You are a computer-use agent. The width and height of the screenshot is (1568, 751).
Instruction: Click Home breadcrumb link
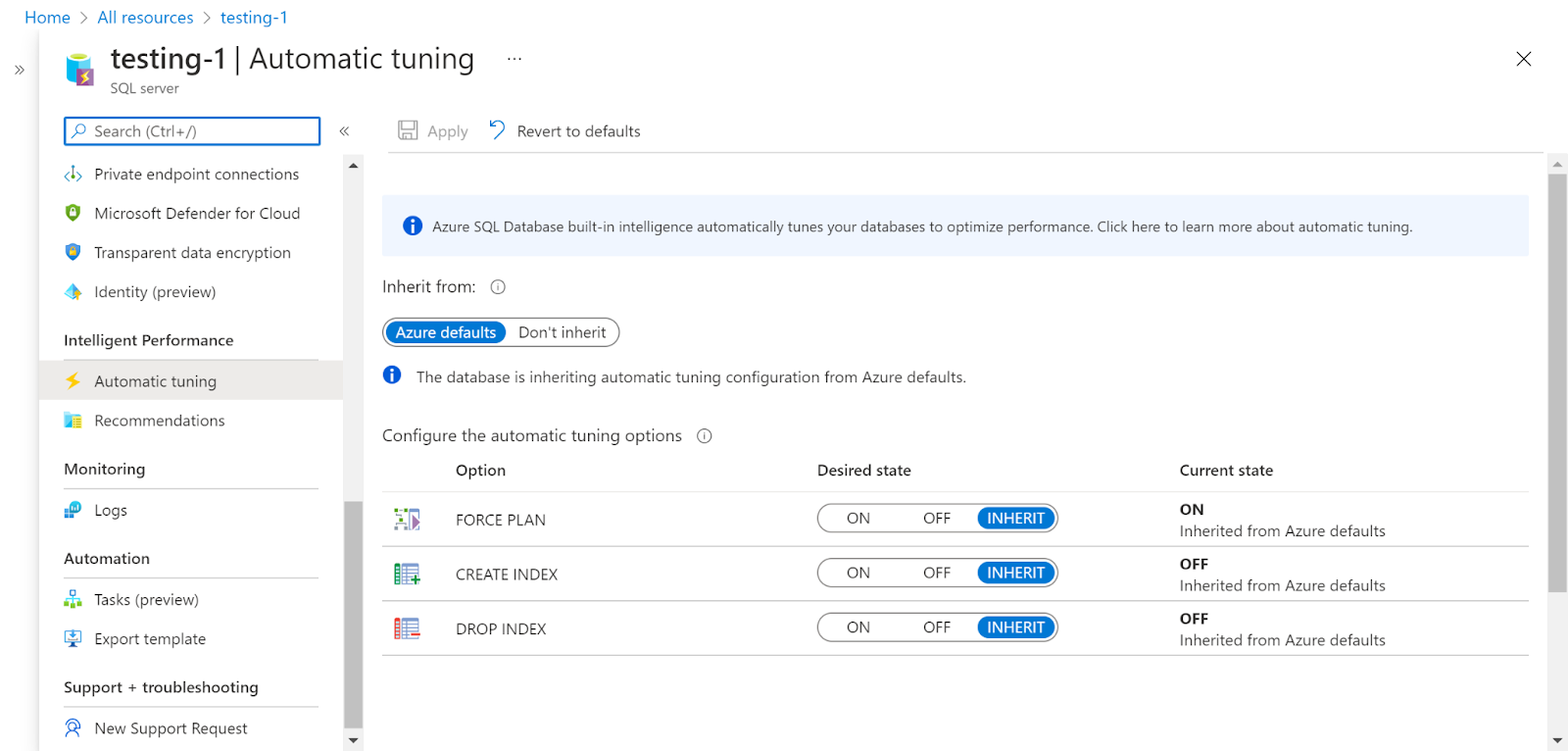pyautogui.click(x=47, y=18)
